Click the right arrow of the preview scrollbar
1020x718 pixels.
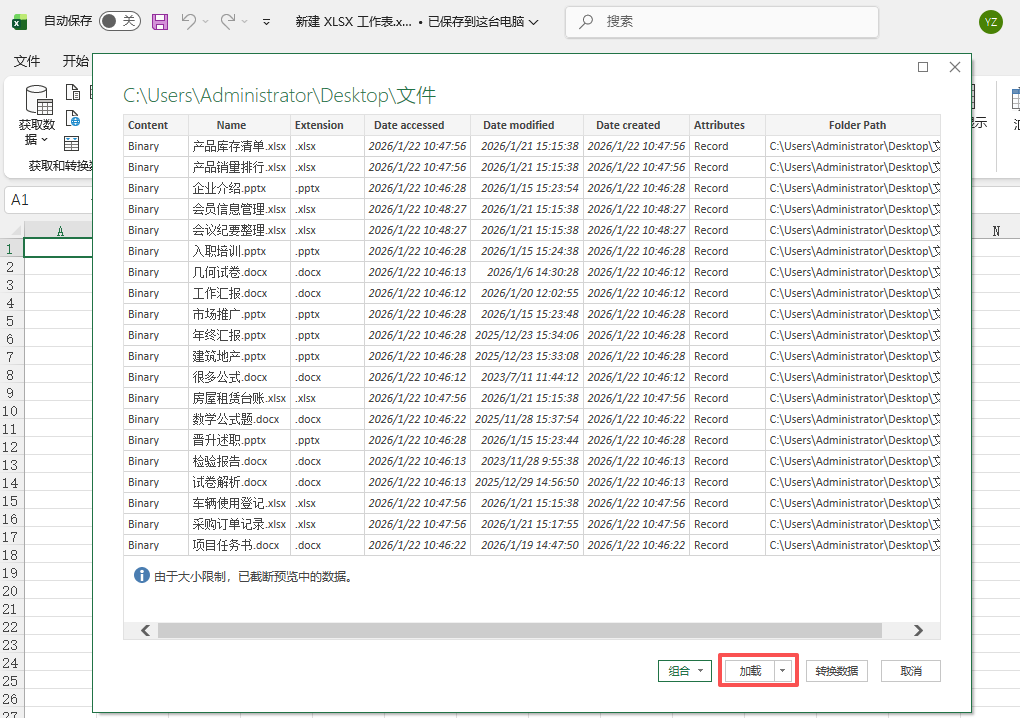tap(919, 629)
